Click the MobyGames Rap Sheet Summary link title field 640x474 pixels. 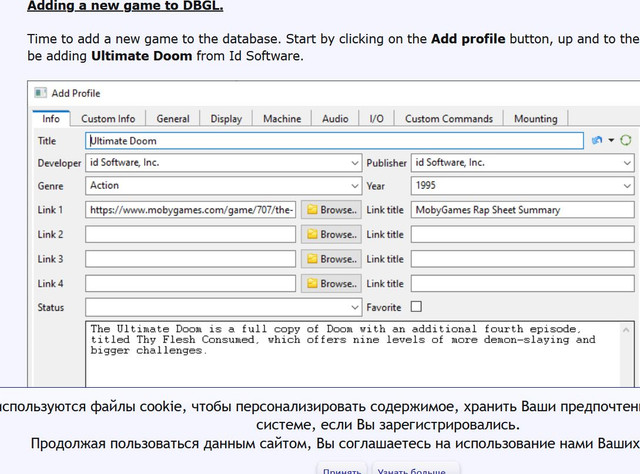click(x=522, y=210)
